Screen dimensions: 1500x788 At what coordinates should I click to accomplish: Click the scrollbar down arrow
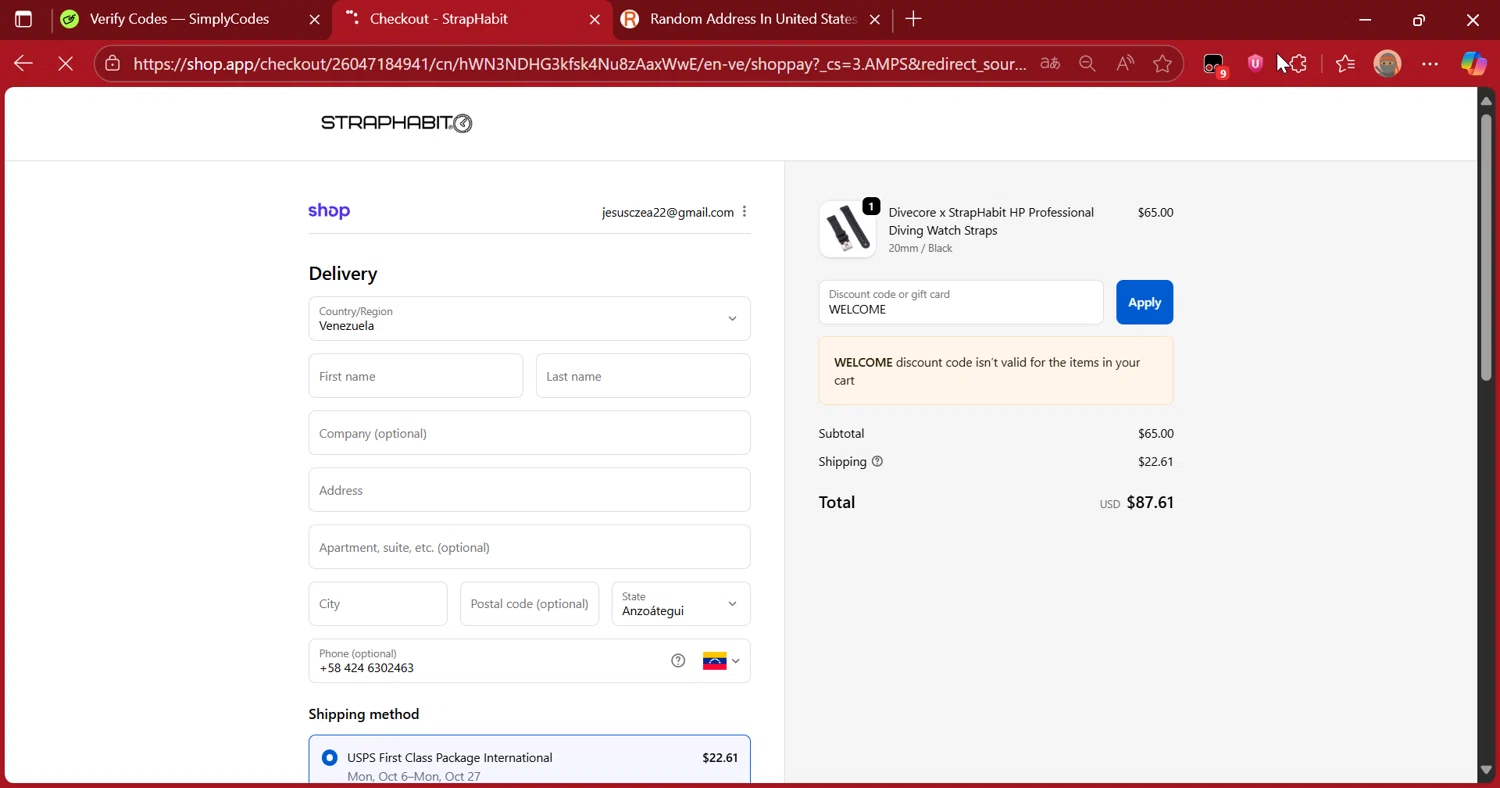(x=1486, y=770)
